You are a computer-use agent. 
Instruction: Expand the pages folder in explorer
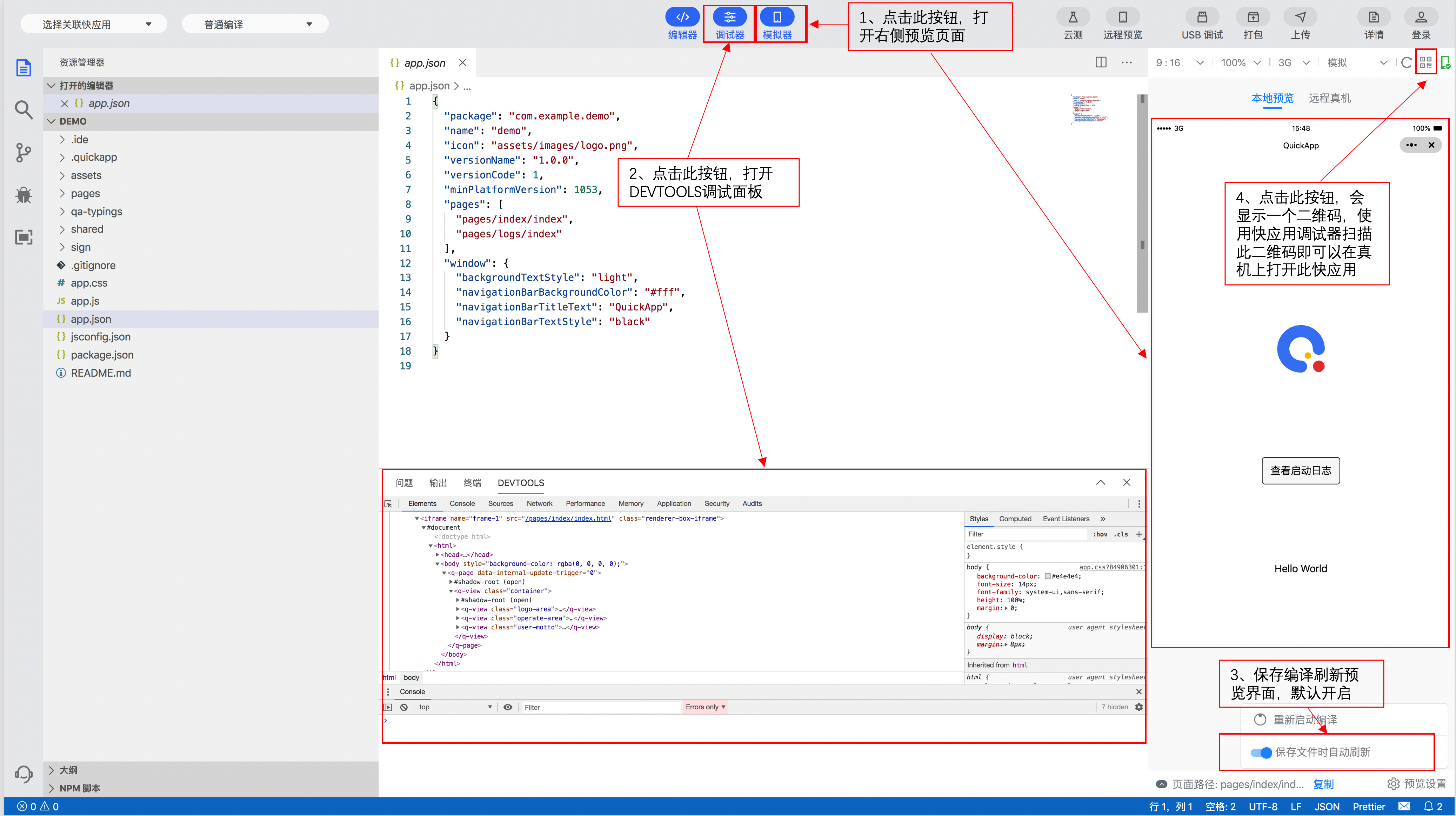85,193
